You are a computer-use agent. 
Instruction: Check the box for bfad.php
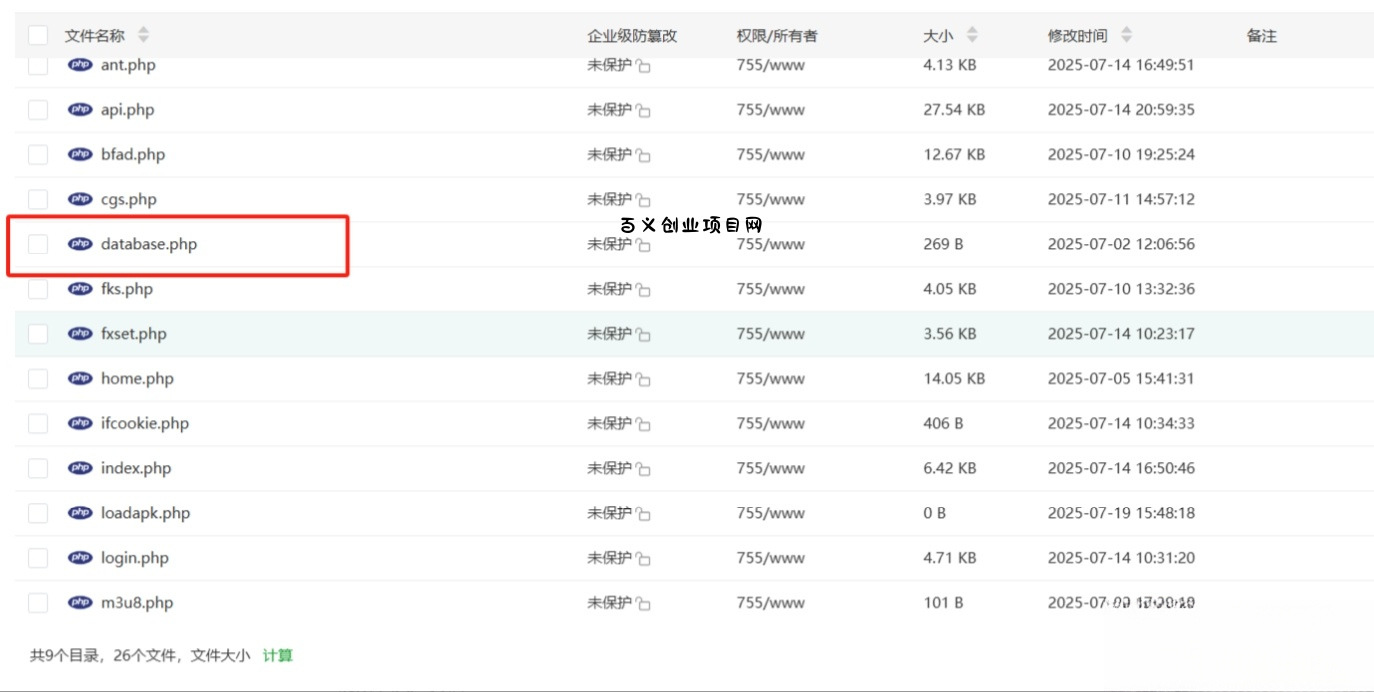[x=38, y=155]
